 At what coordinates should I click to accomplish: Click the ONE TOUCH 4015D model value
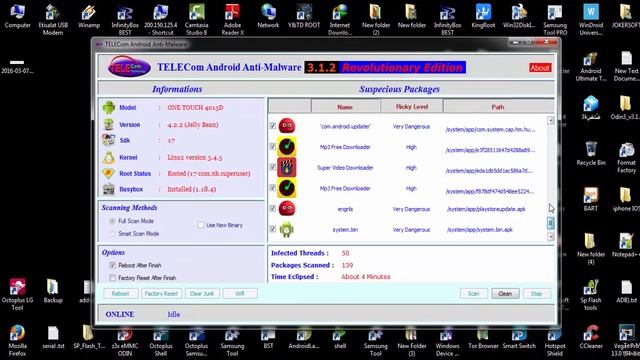click(x=196, y=108)
